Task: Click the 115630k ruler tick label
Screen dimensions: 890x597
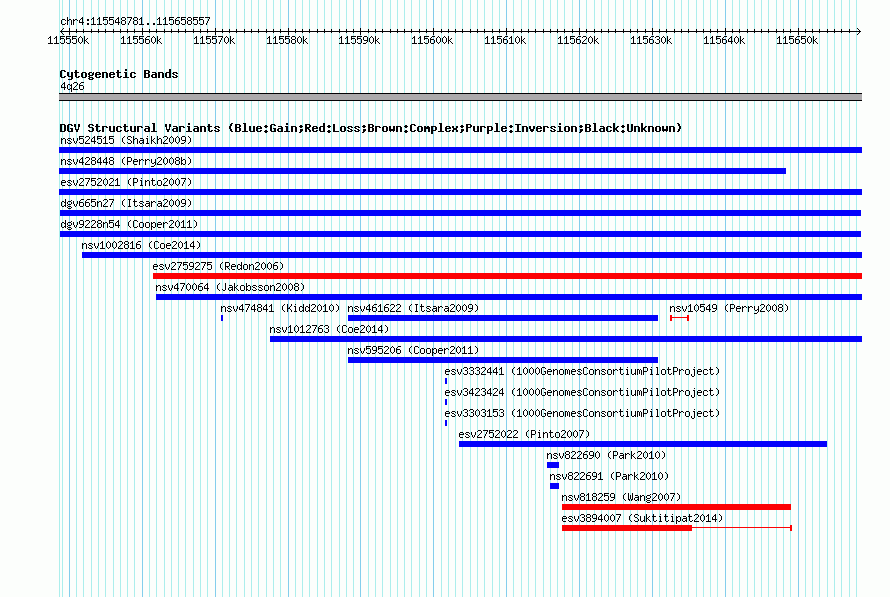Action: pyautogui.click(x=651, y=40)
